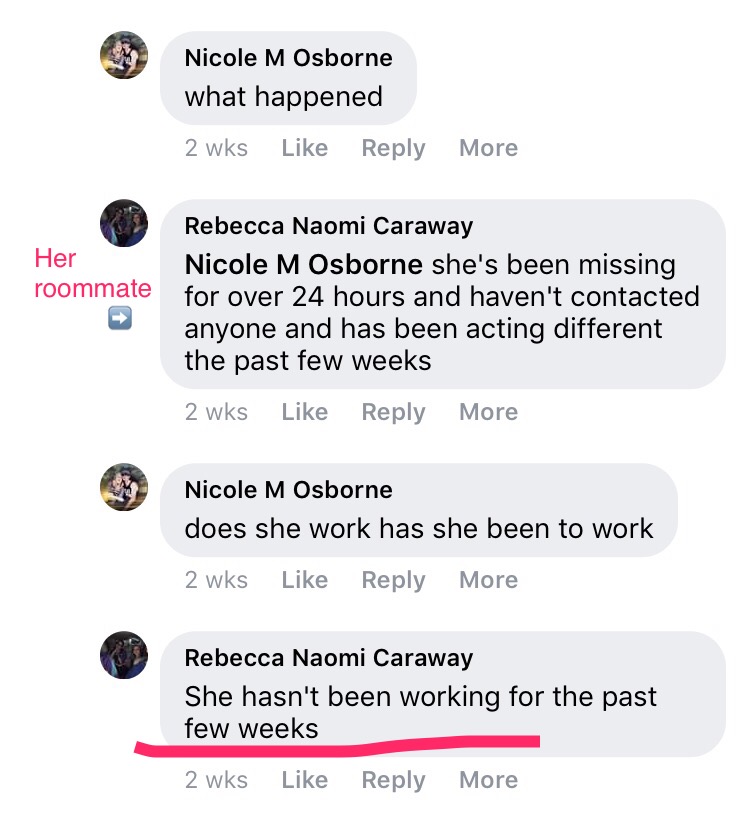
Task: Reply to the "what happened" comment
Action: coord(393,148)
